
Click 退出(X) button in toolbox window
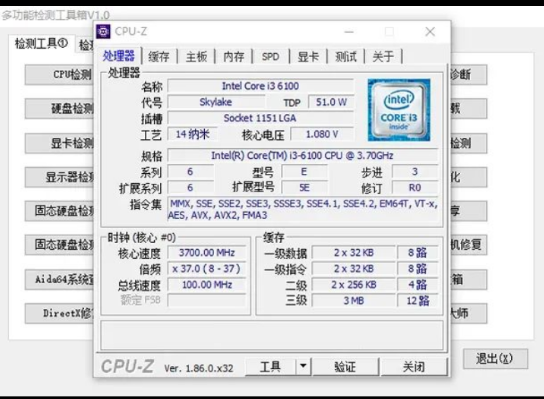click(x=495, y=358)
